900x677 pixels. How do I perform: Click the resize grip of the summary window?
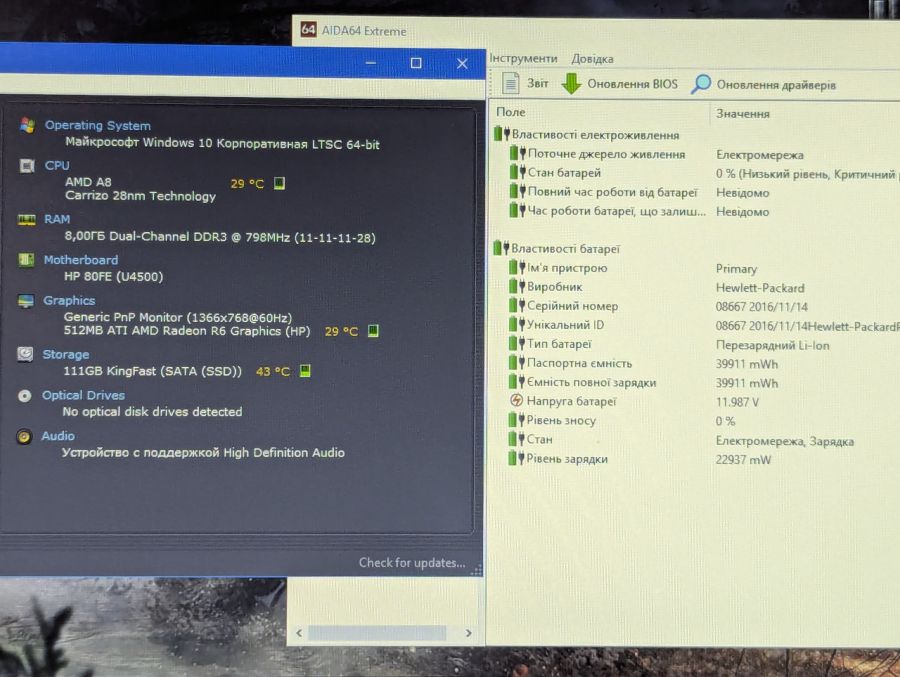[476, 570]
